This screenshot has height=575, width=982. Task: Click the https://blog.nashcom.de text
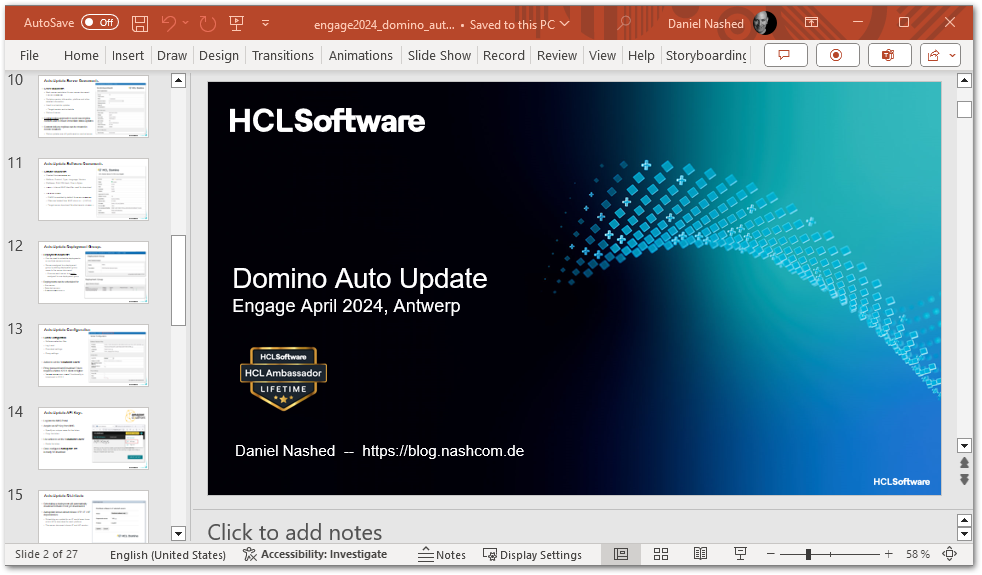(x=443, y=451)
